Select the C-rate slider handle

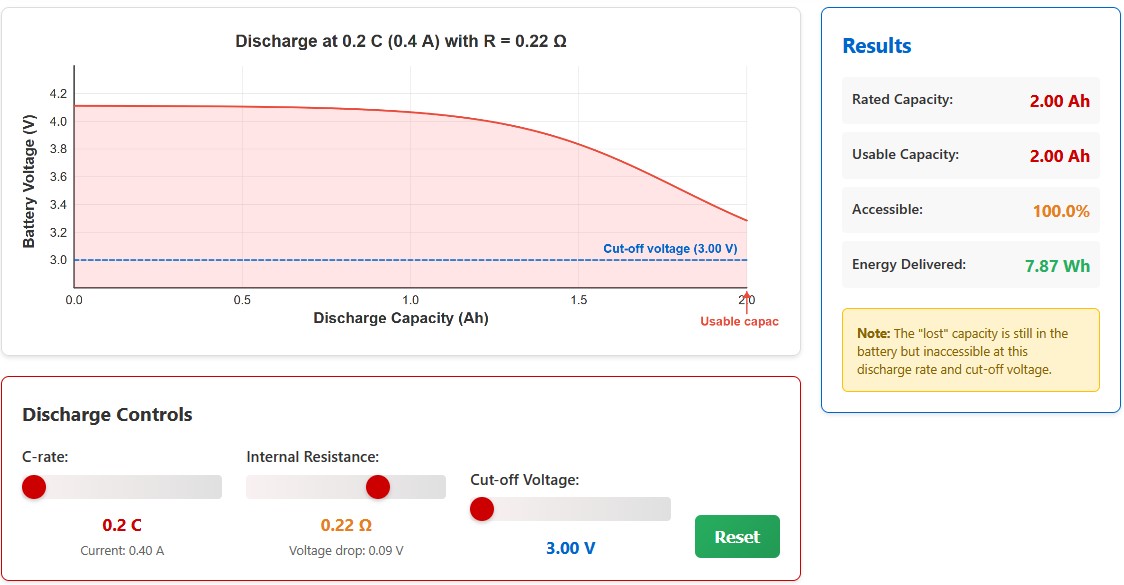pyautogui.click(x=35, y=486)
